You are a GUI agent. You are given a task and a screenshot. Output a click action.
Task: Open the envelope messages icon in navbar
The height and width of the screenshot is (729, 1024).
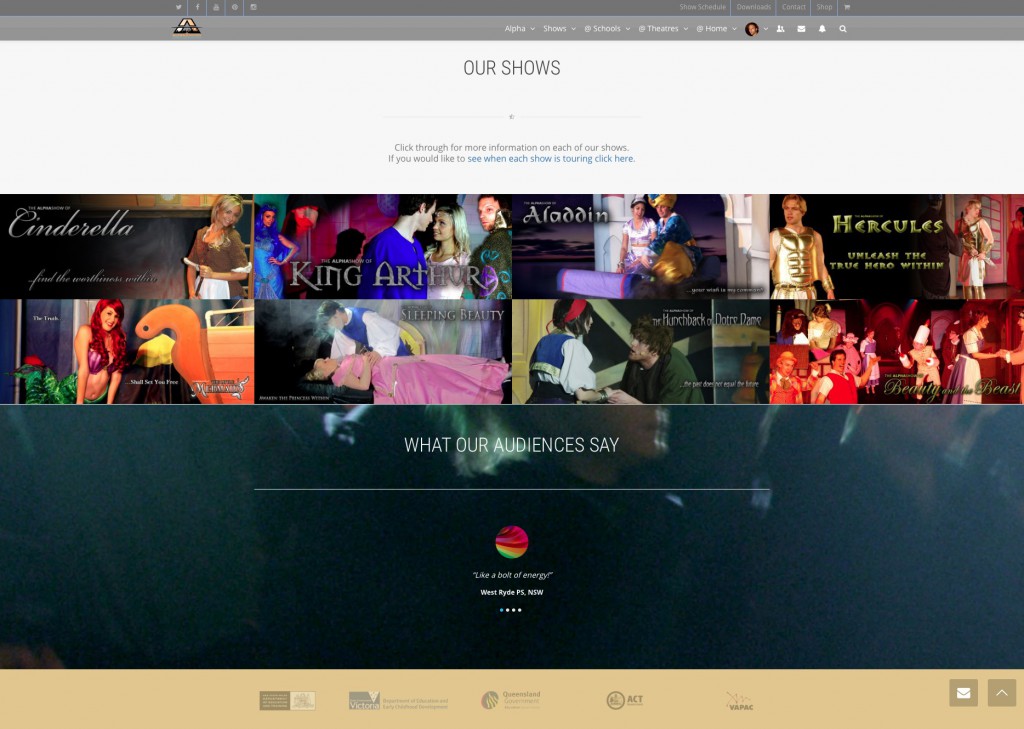[801, 29]
